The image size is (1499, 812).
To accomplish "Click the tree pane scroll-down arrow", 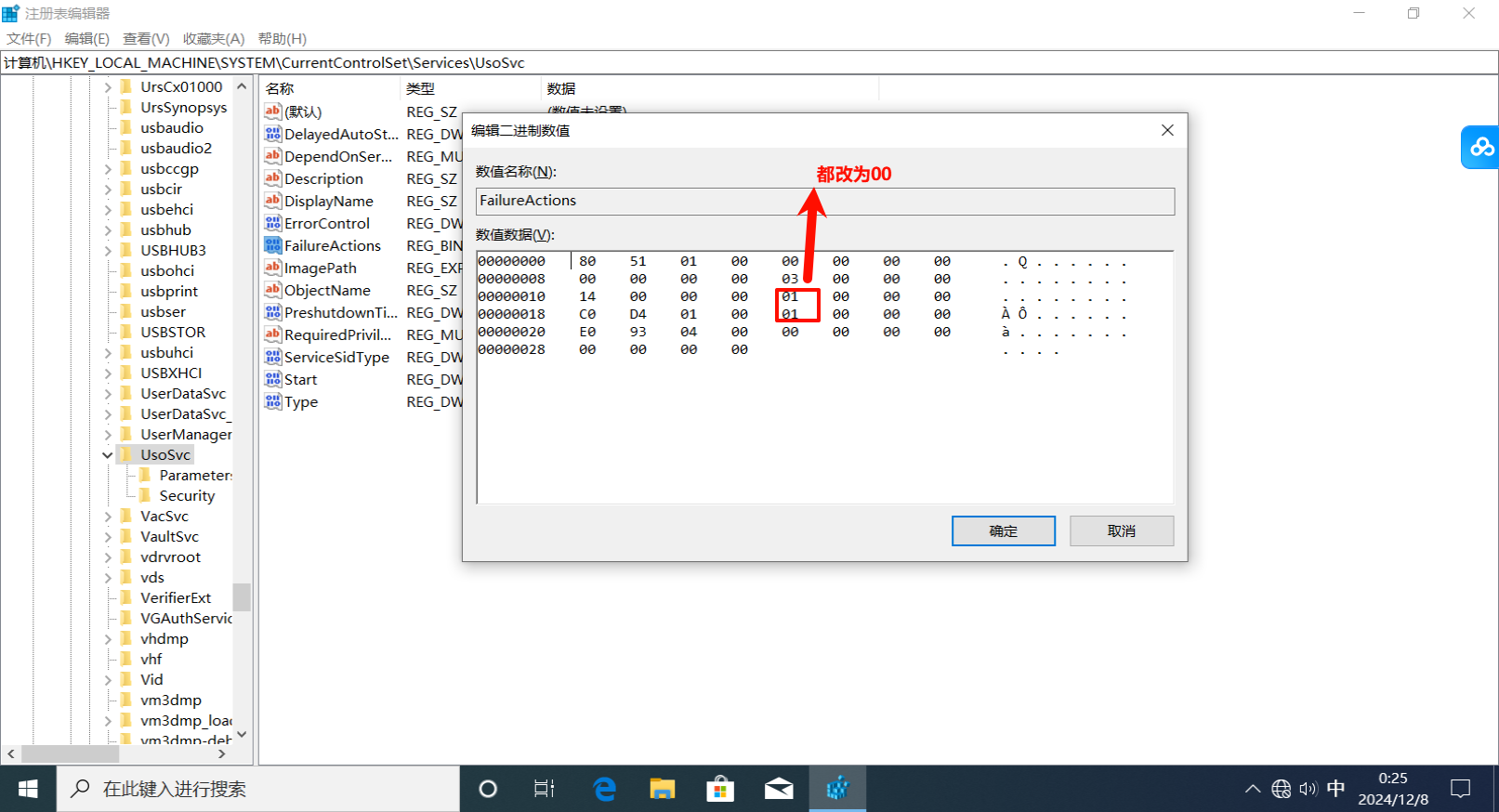I will tap(242, 734).
